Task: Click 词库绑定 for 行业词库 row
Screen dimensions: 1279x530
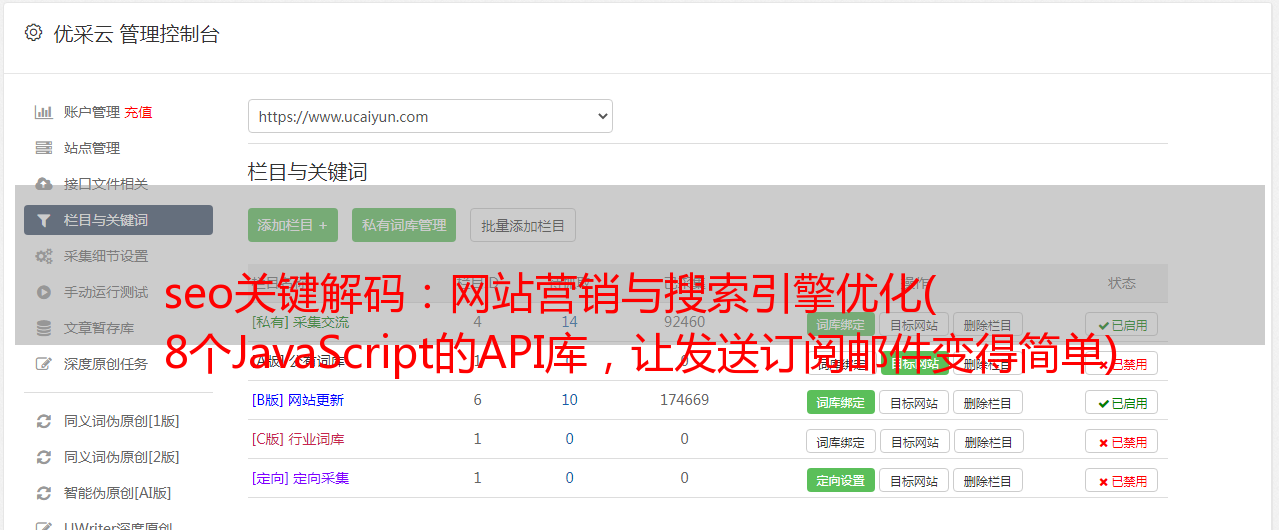Action: [841, 442]
